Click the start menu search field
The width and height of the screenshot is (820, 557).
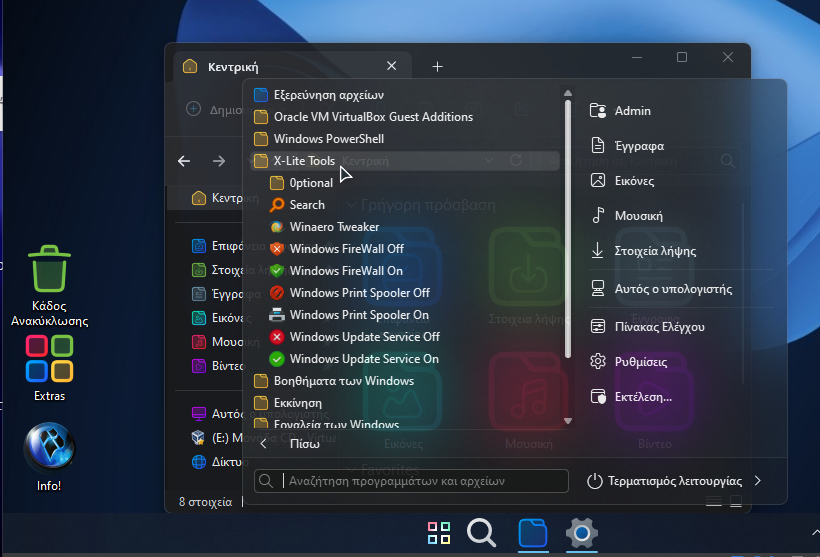(x=411, y=481)
